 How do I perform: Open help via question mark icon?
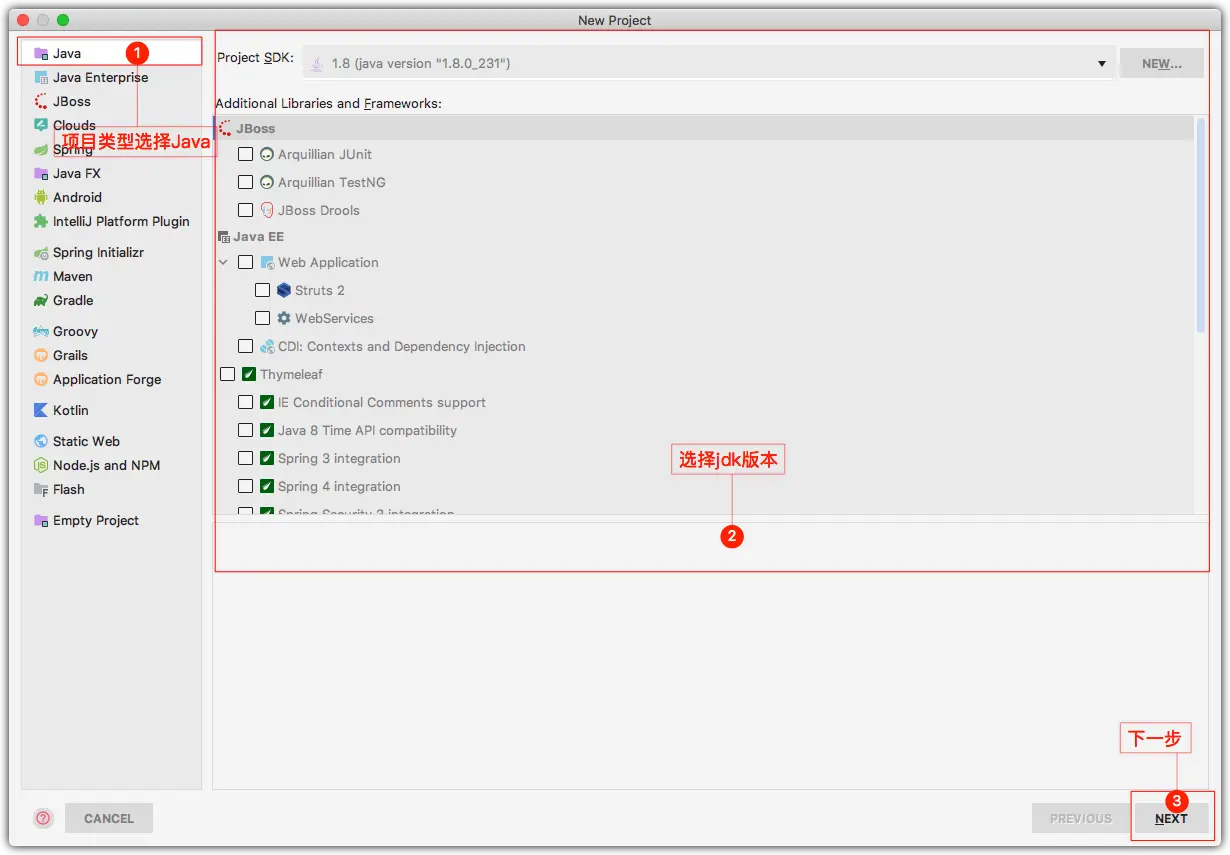43,818
